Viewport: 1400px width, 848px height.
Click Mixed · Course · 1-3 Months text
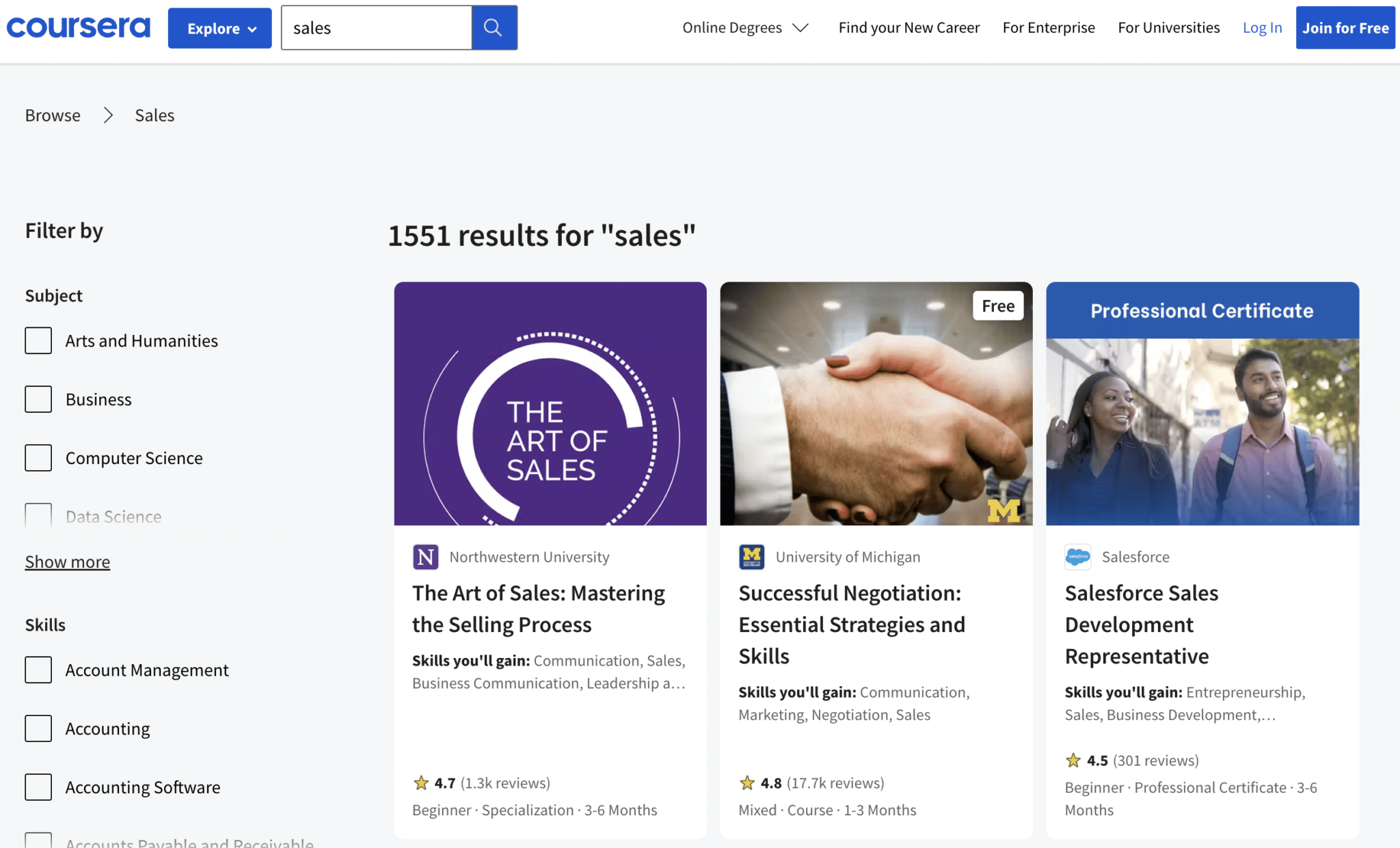(x=827, y=810)
